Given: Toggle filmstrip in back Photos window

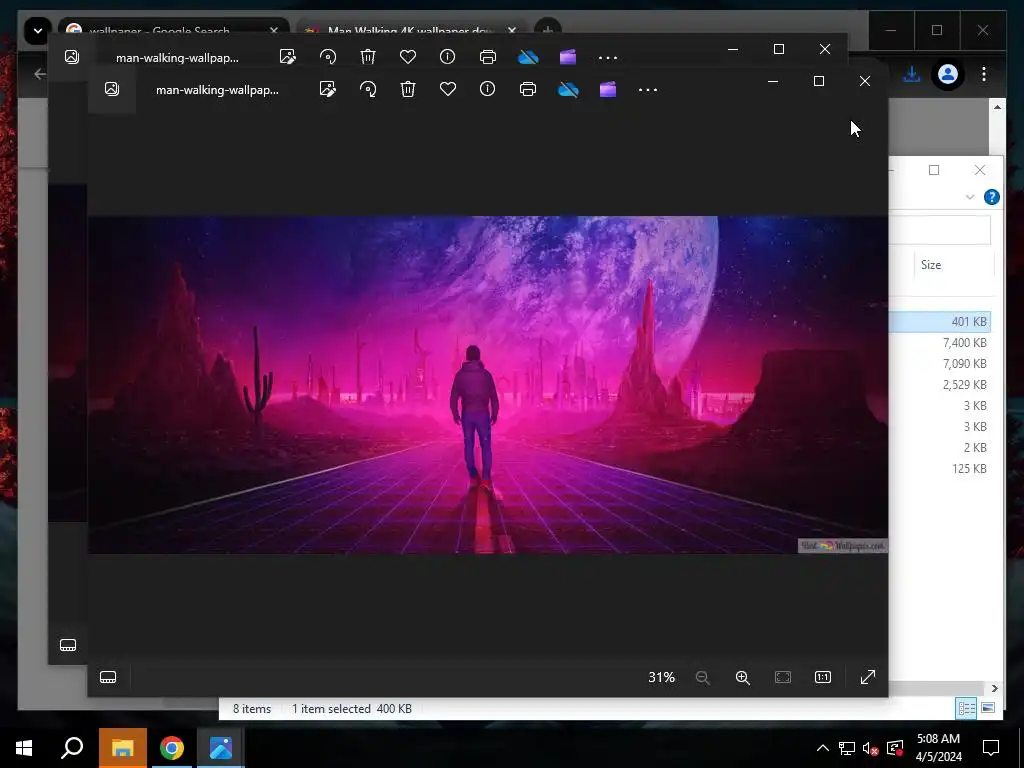Looking at the screenshot, I should click(x=68, y=645).
